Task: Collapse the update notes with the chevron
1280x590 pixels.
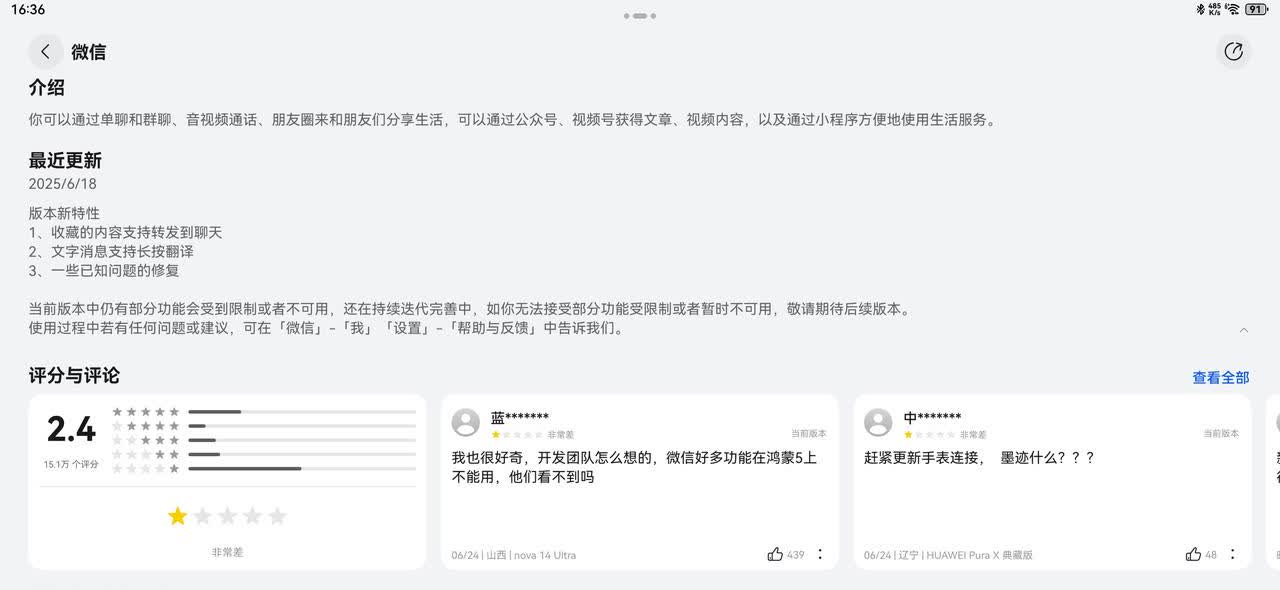Action: 1244,330
